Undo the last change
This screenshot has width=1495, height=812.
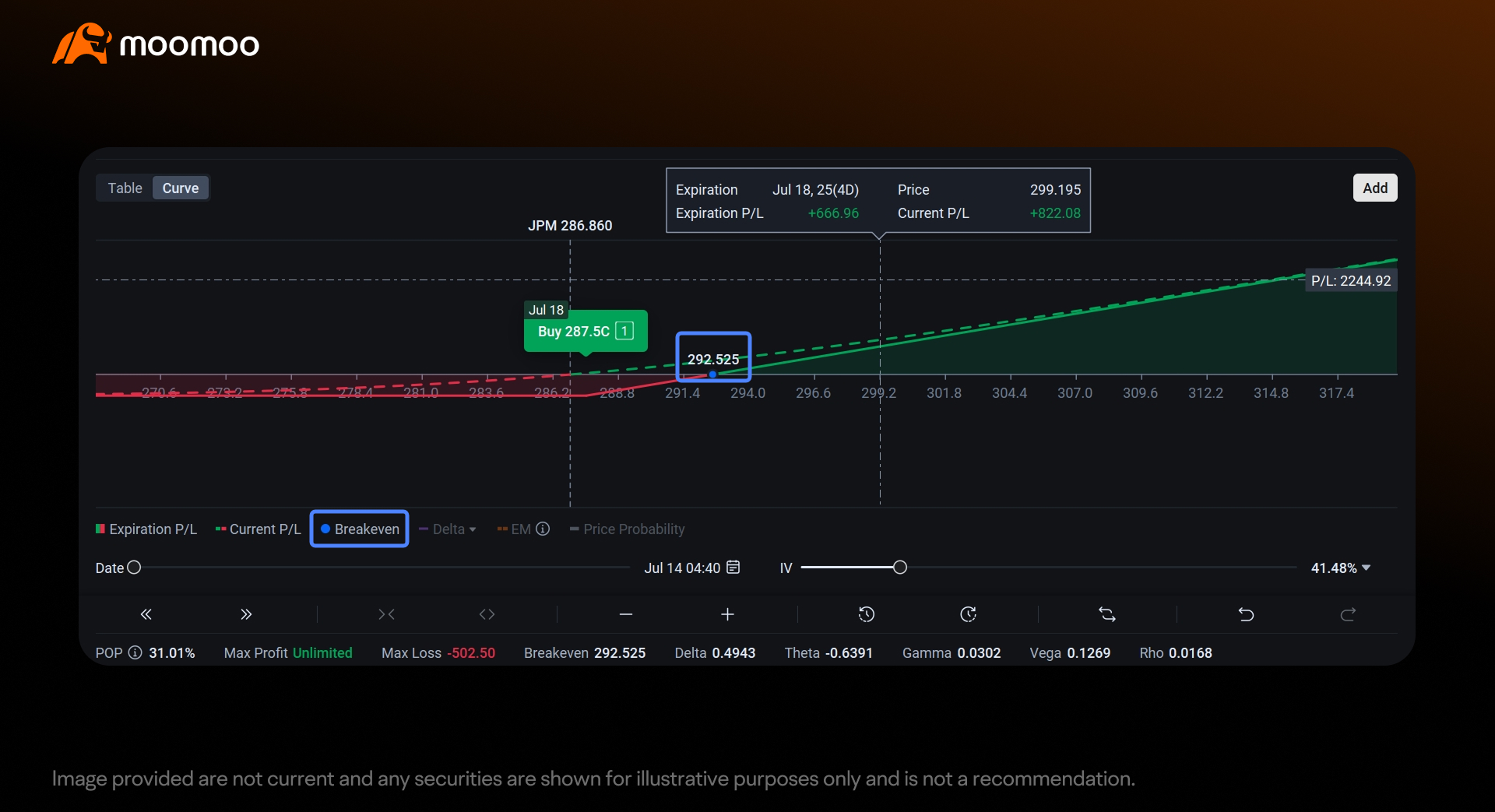tap(1246, 614)
